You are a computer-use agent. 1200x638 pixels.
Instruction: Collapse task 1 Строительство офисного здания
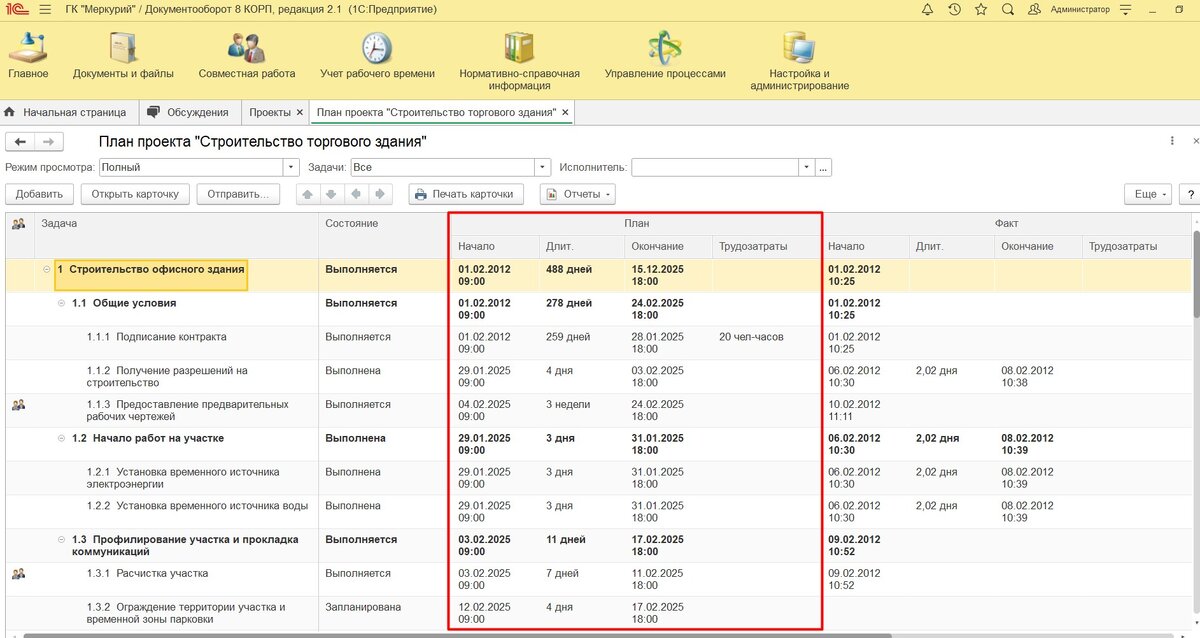pos(47,270)
